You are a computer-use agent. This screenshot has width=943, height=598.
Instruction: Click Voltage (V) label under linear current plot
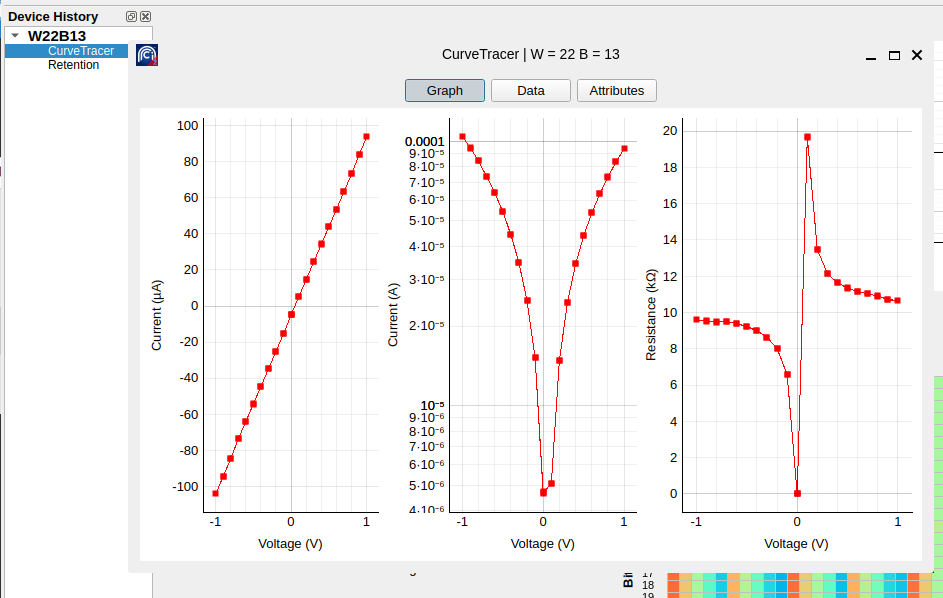click(290, 544)
